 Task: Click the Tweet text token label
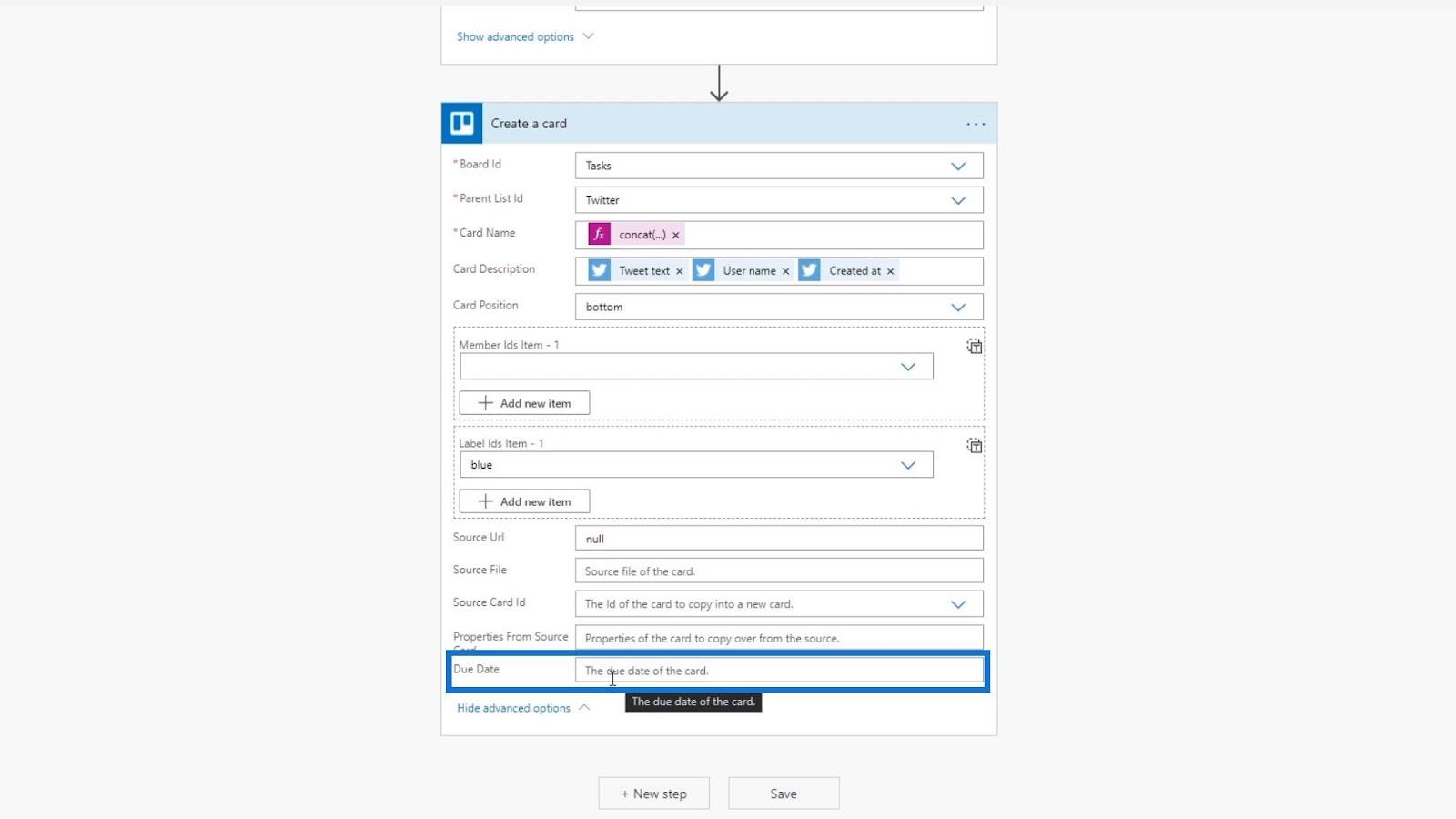coord(644,271)
